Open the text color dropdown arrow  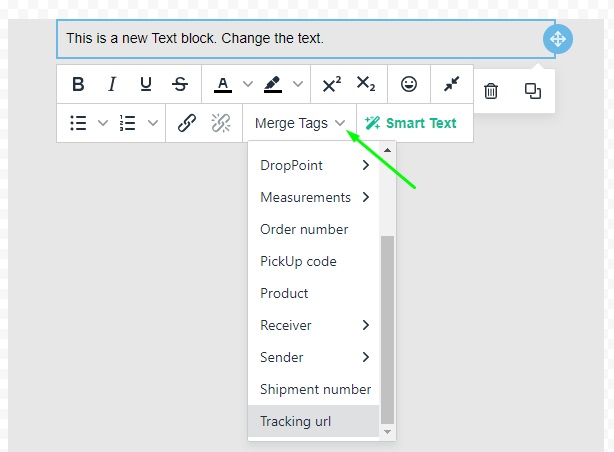tap(245, 85)
